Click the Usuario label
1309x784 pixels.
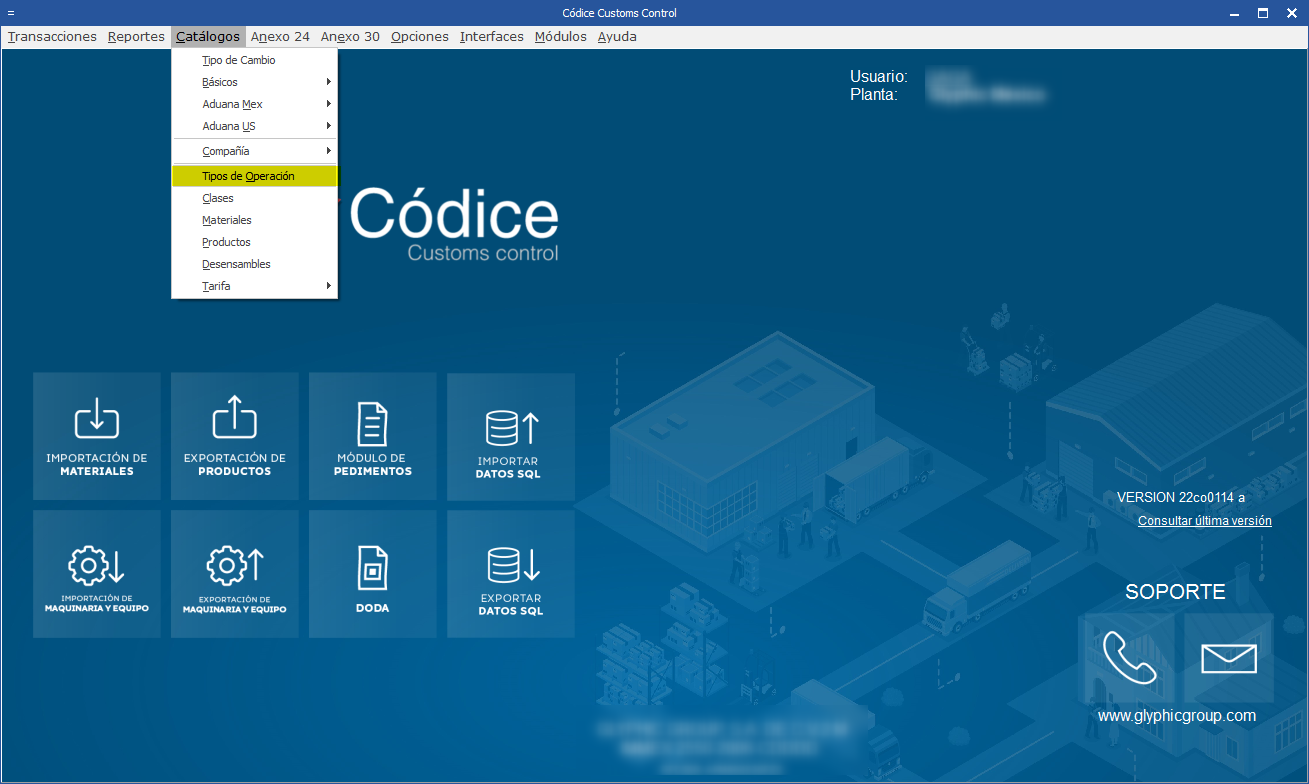click(879, 76)
